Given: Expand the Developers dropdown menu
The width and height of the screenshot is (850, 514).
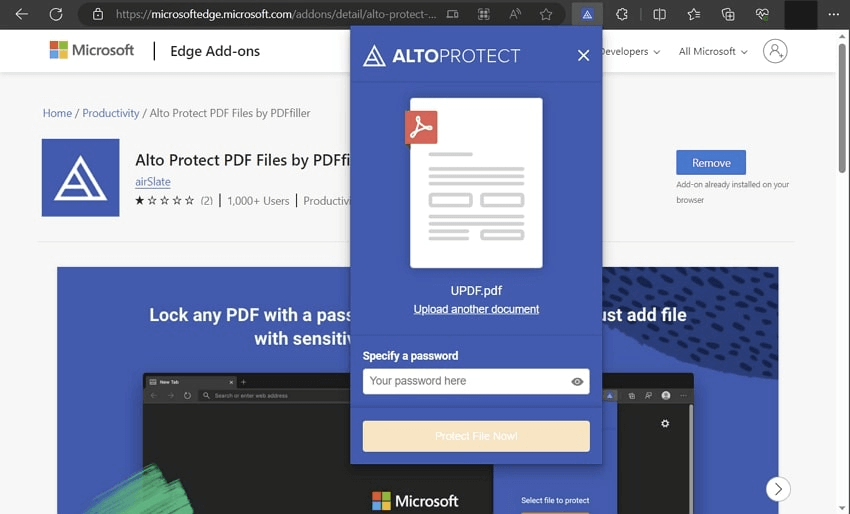Looking at the screenshot, I should pyautogui.click(x=630, y=52).
